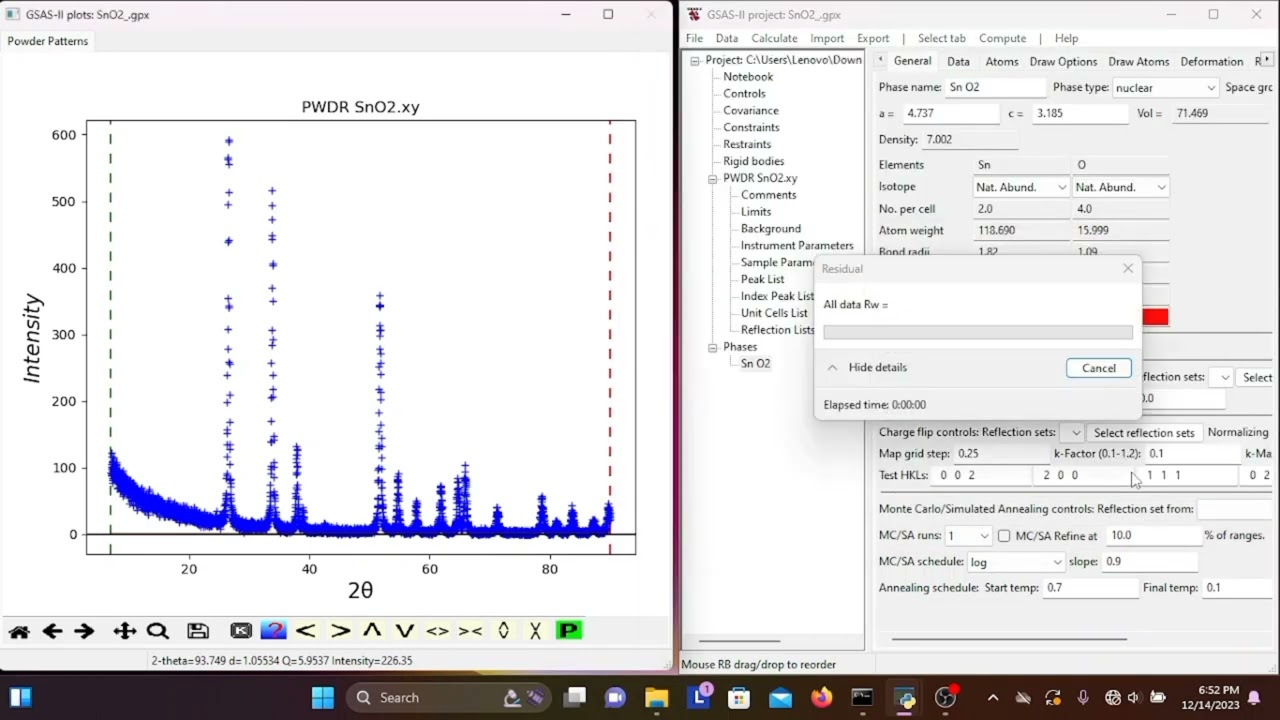Compress Y axis with X-shaped icon
Viewport: 1280px width, 720px height.
535,631
